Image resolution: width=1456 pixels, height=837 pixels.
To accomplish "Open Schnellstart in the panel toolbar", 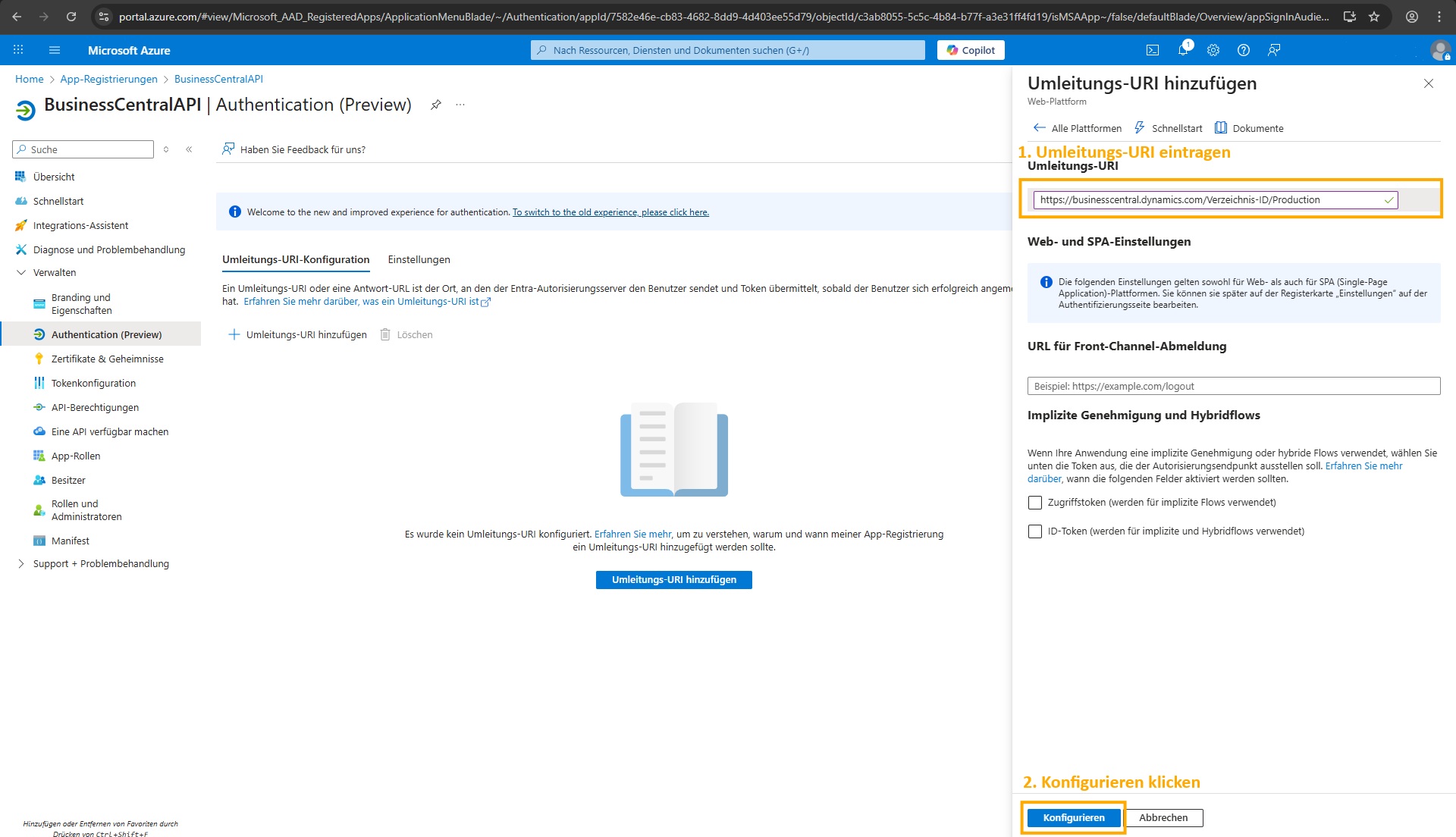I will [1168, 128].
